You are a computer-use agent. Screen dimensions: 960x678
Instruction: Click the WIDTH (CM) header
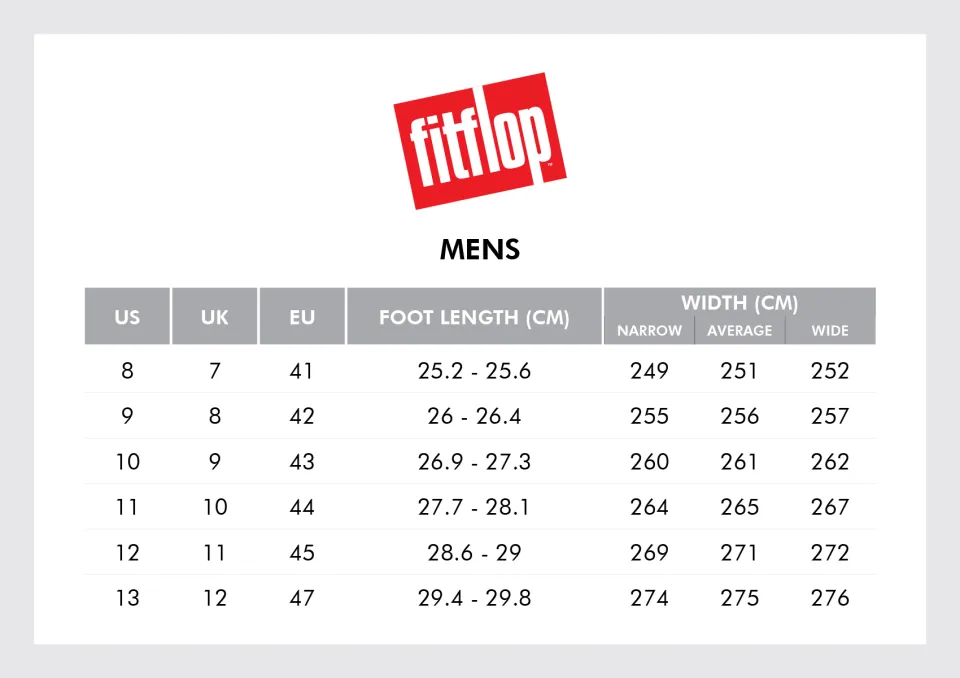(x=739, y=303)
